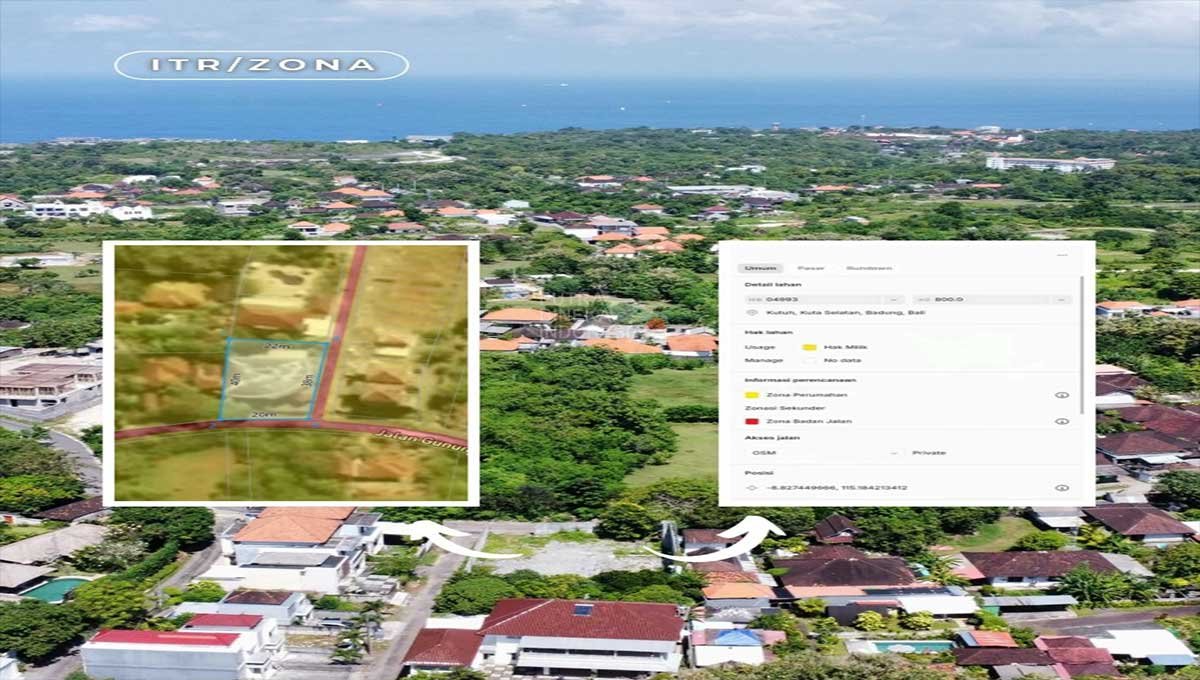Click the info panel vertical scrollbar
Screen dimensions: 1200x680
pyautogui.click(x=1080, y=346)
